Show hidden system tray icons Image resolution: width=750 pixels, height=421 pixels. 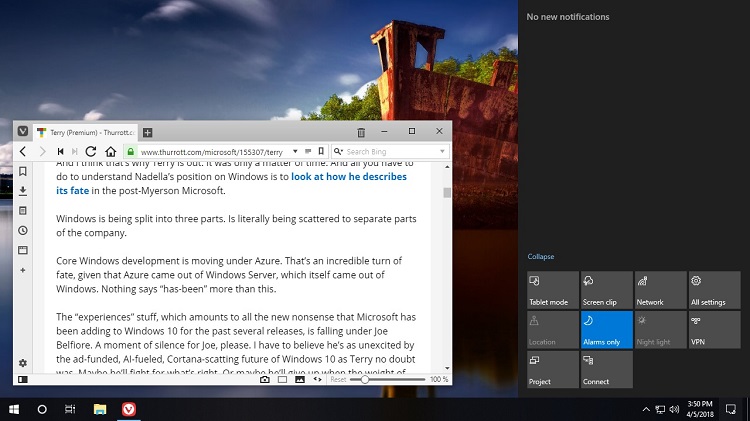pyautogui.click(x=646, y=410)
